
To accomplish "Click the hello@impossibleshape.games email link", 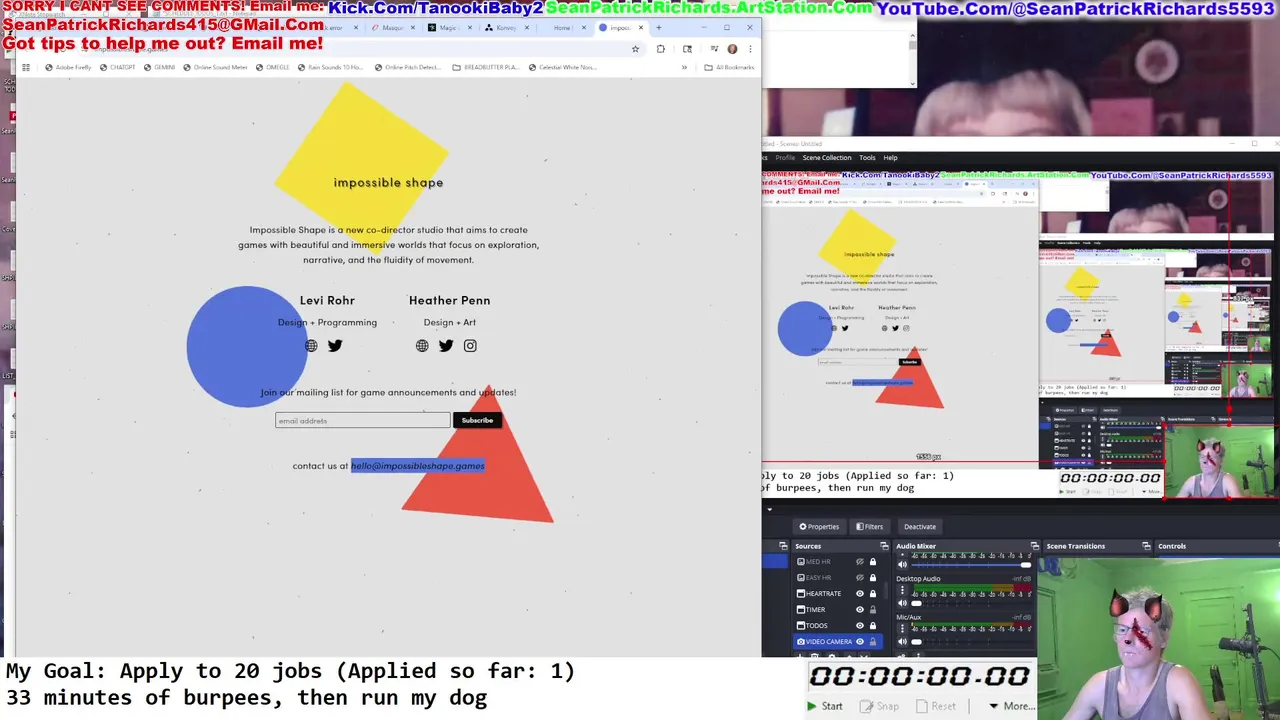I will [x=418, y=466].
